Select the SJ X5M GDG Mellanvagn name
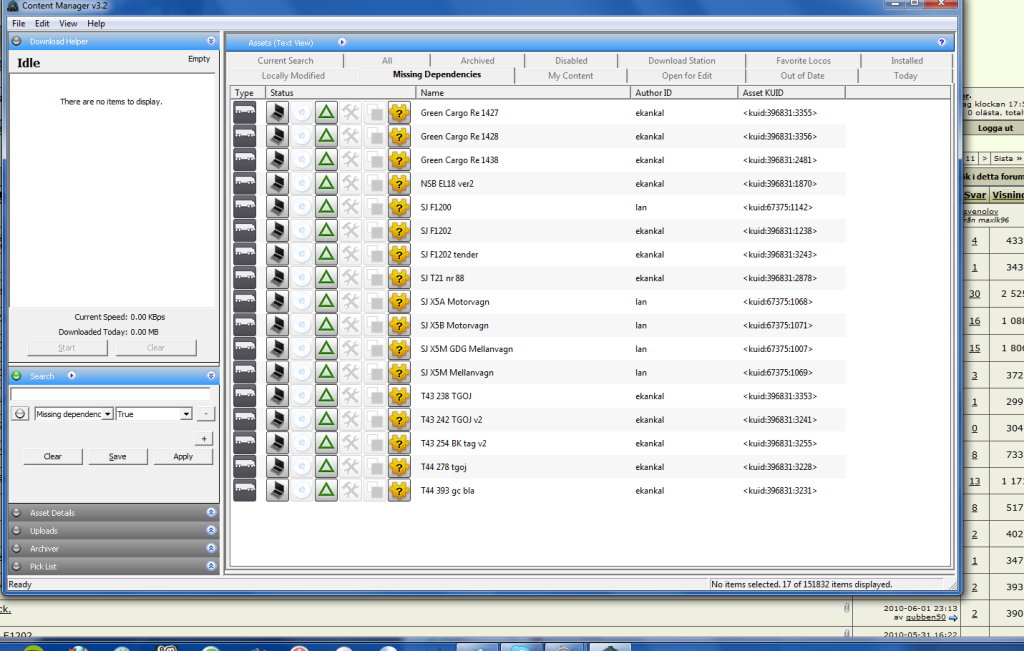The image size is (1024, 651). [467, 349]
